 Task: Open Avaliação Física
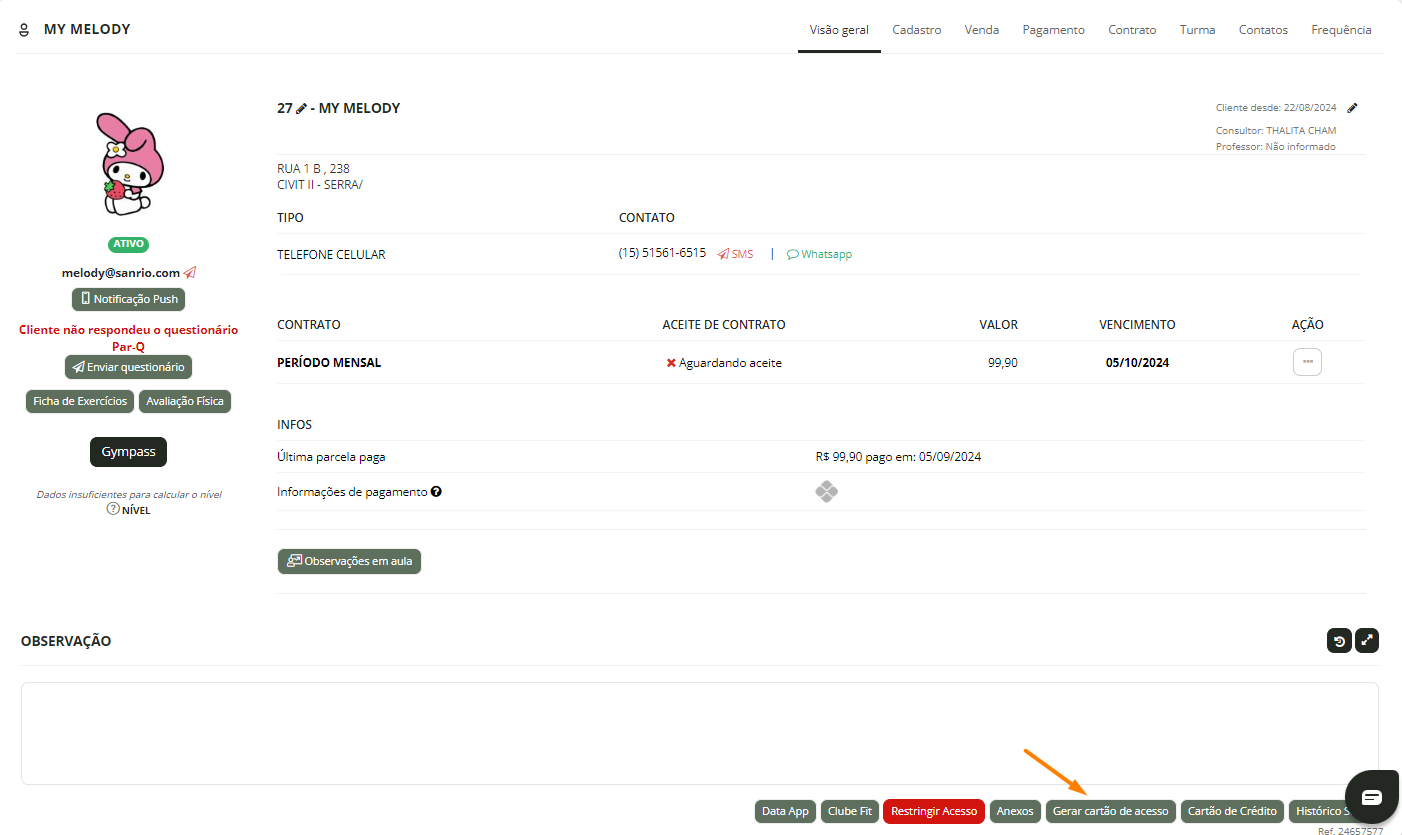[x=185, y=401]
